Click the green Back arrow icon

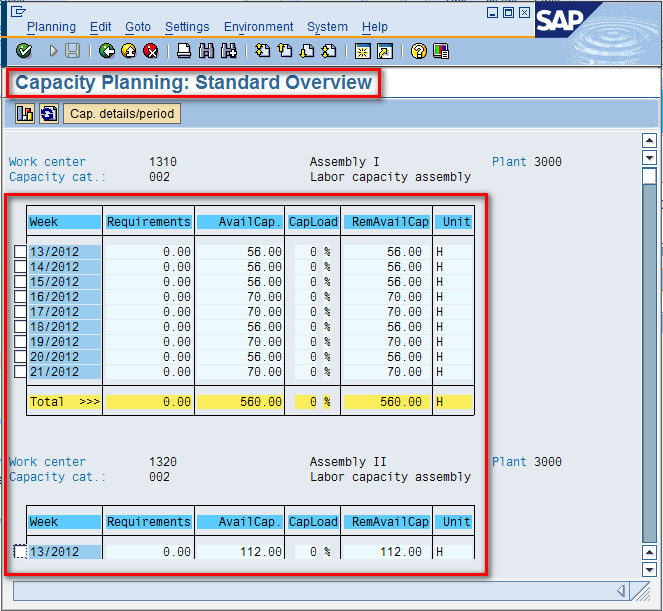(x=107, y=51)
